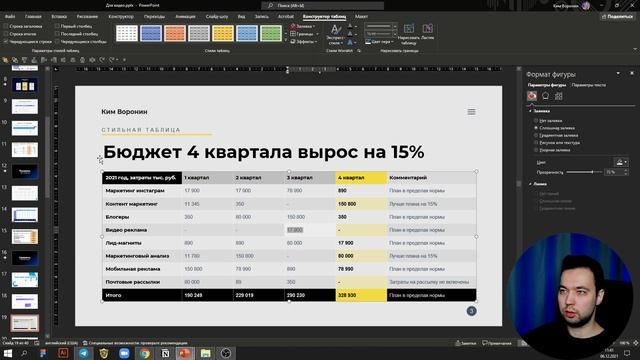The width and height of the screenshot is (640, 360).
Task: Apply the light blue table style
Action: click(x=247, y=33)
